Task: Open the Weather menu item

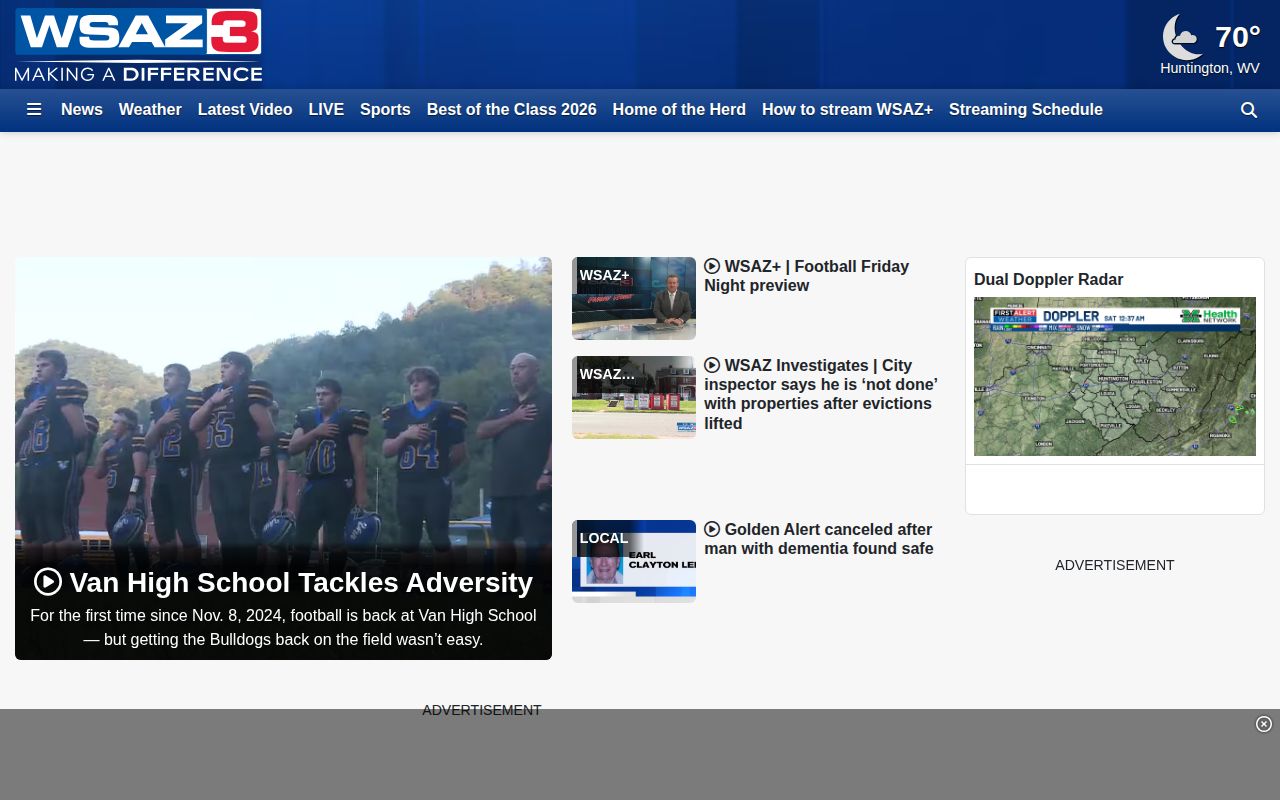Action: [150, 110]
